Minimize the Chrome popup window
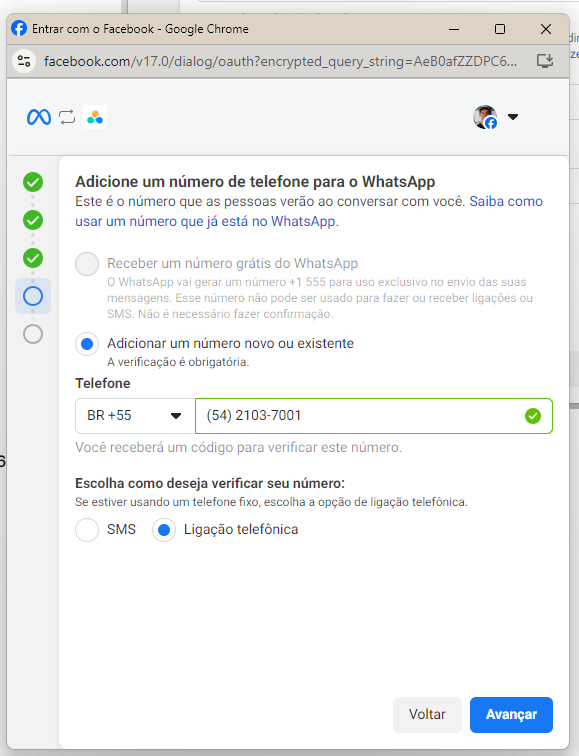The width and height of the screenshot is (579, 756). click(454, 29)
